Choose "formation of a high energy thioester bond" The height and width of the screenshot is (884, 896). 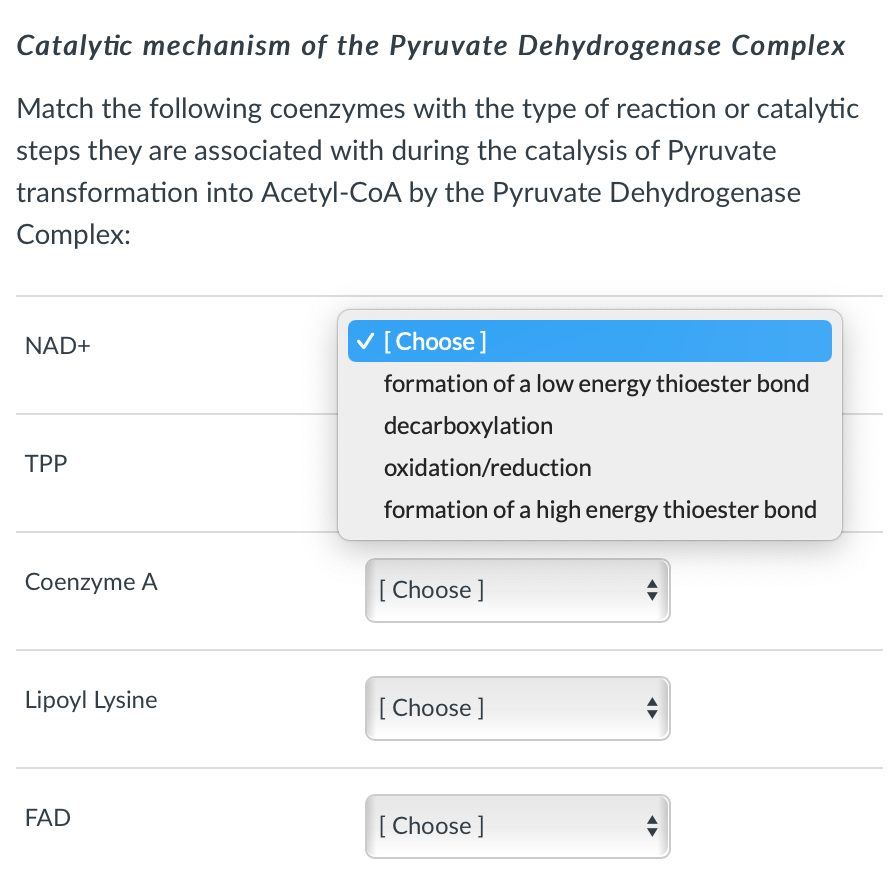pos(600,509)
